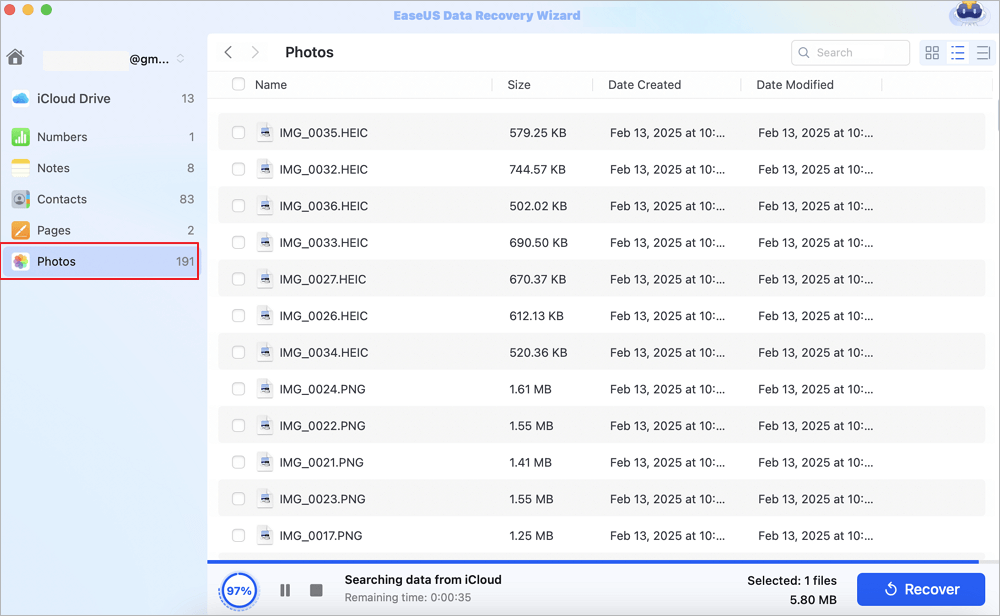
Task: Go back with the left arrow
Action: tap(229, 52)
